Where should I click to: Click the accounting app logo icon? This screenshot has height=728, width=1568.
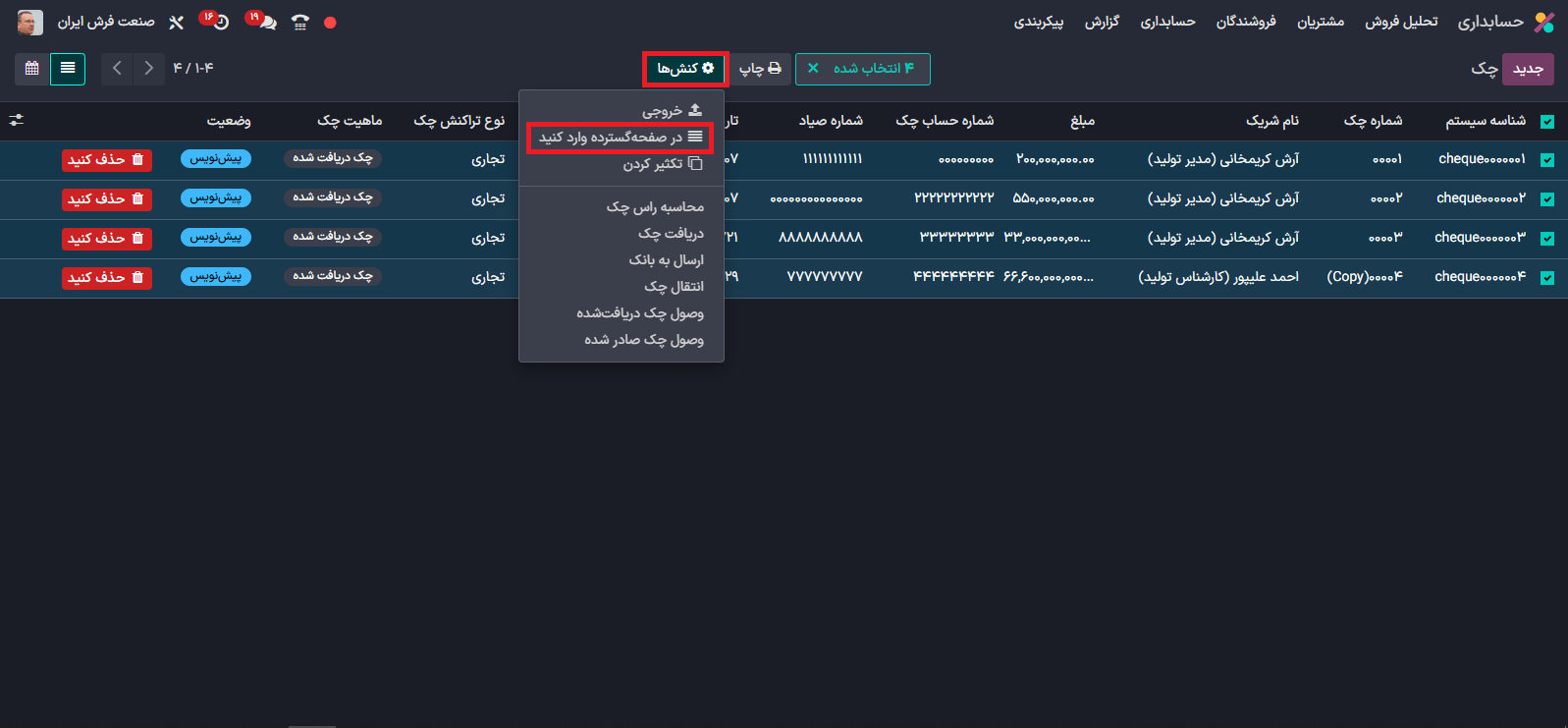point(1544,22)
